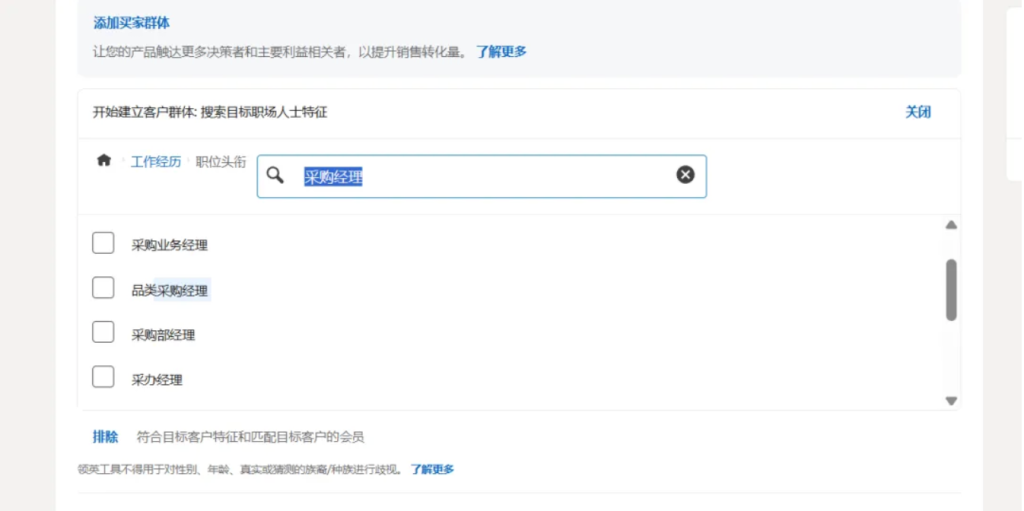Click the chevron after the home icon

click(122, 160)
